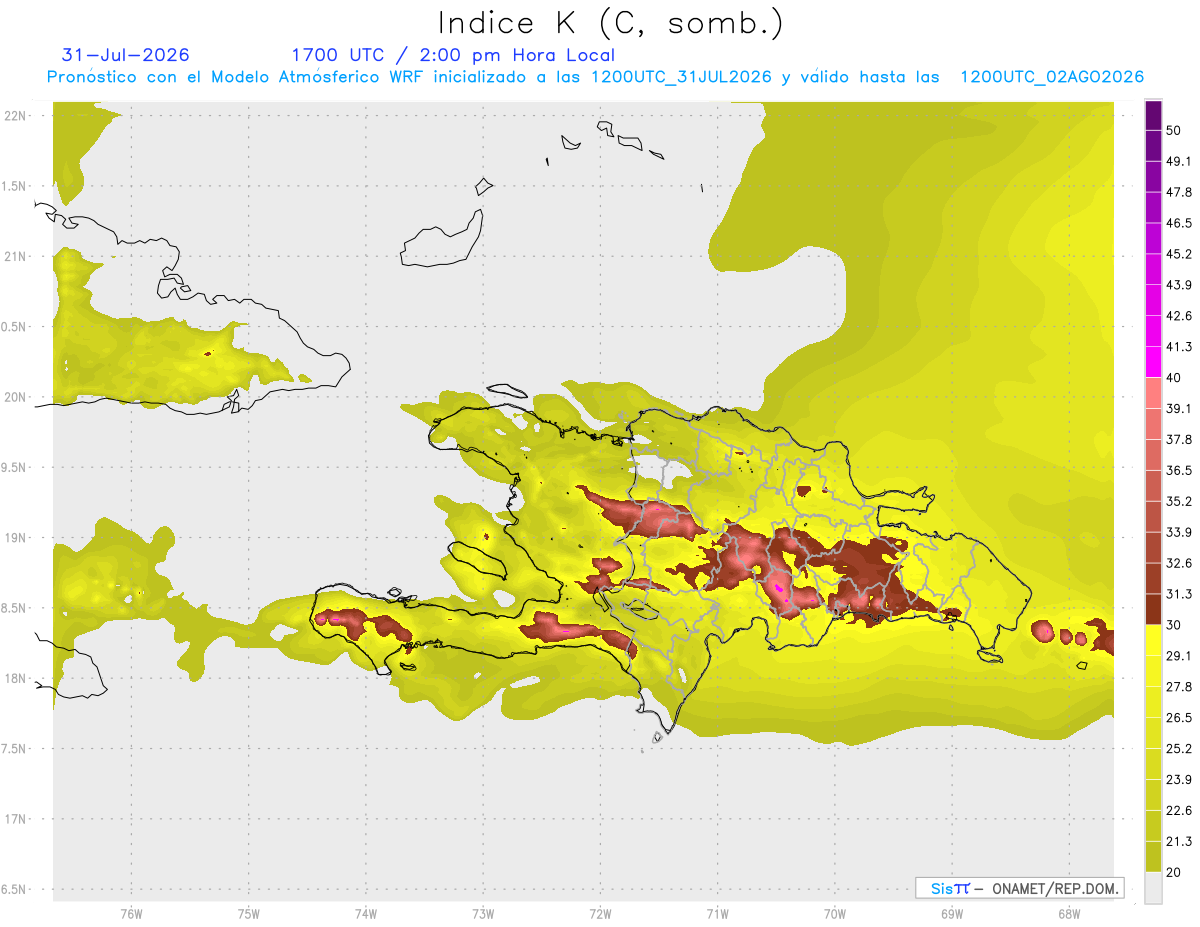Click the legend value 45.2
The image size is (1200, 927).
pos(1179,254)
